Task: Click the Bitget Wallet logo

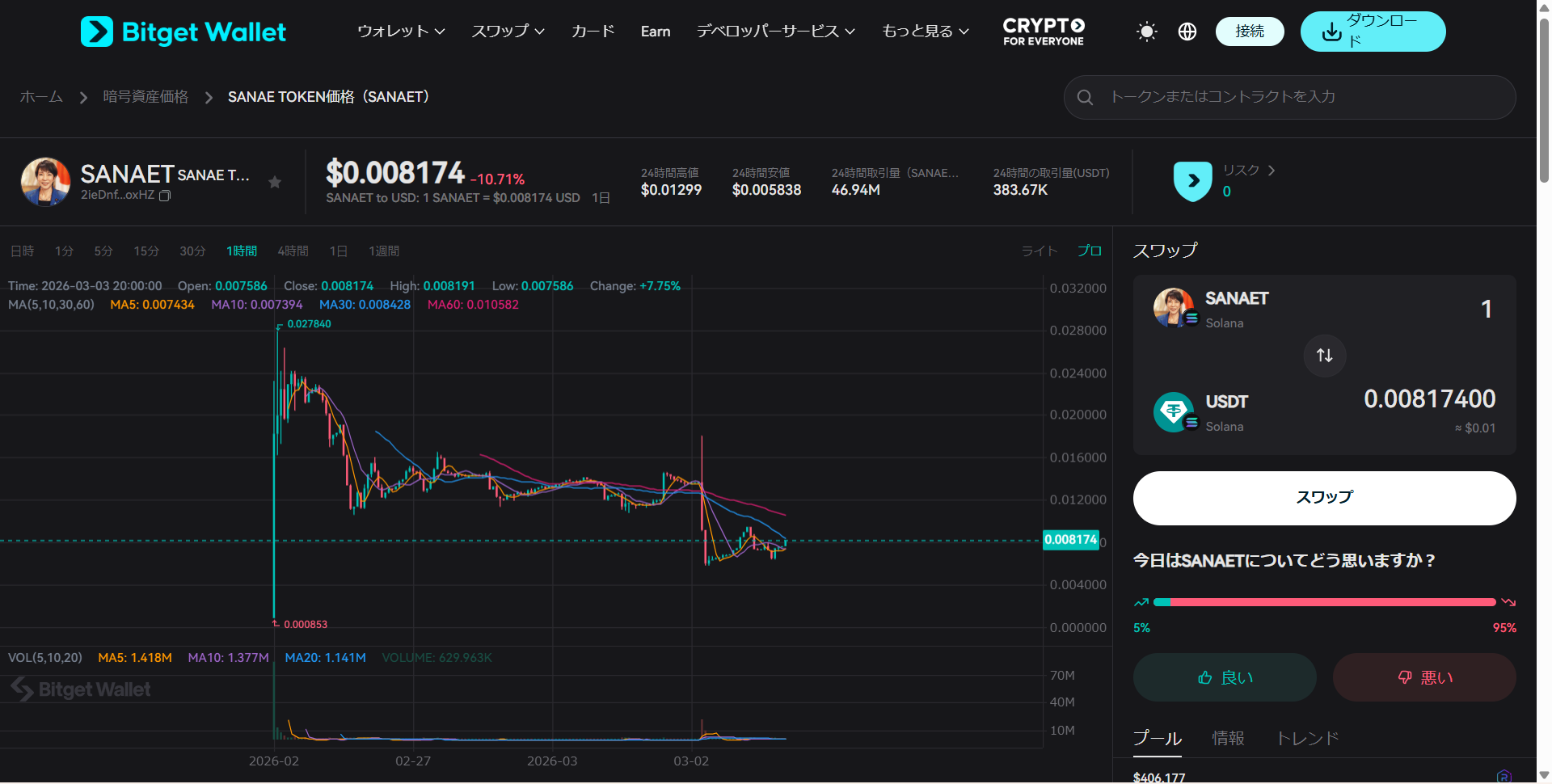Action: (183, 32)
